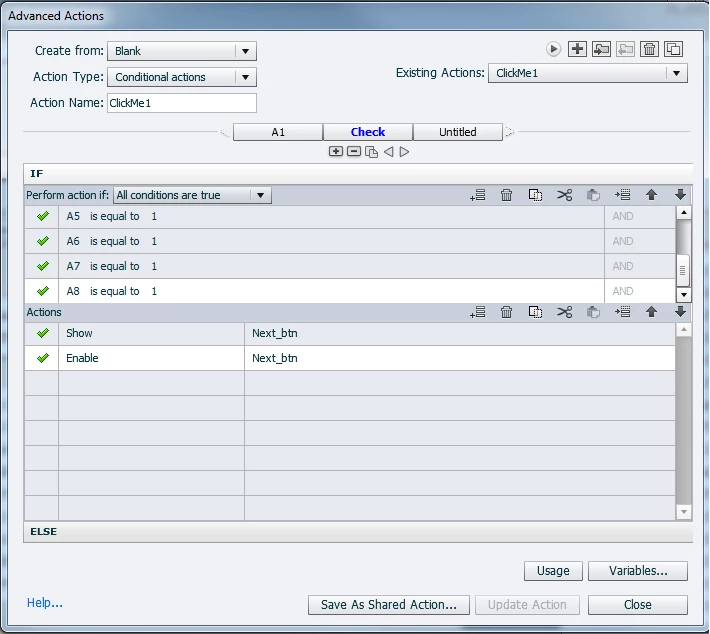
Task: Duplicate action icon at top right
Action: tap(673, 49)
